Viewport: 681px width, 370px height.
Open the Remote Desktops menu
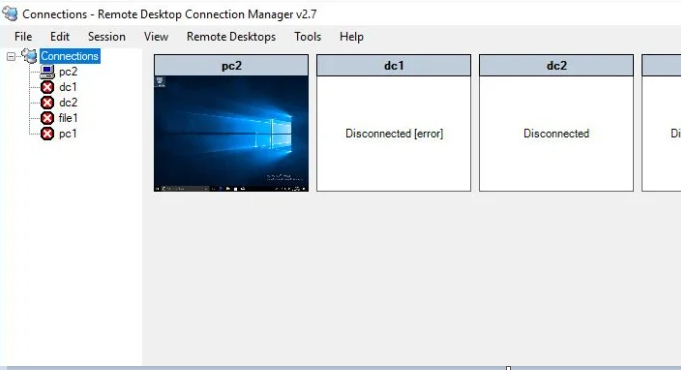pyautogui.click(x=231, y=36)
